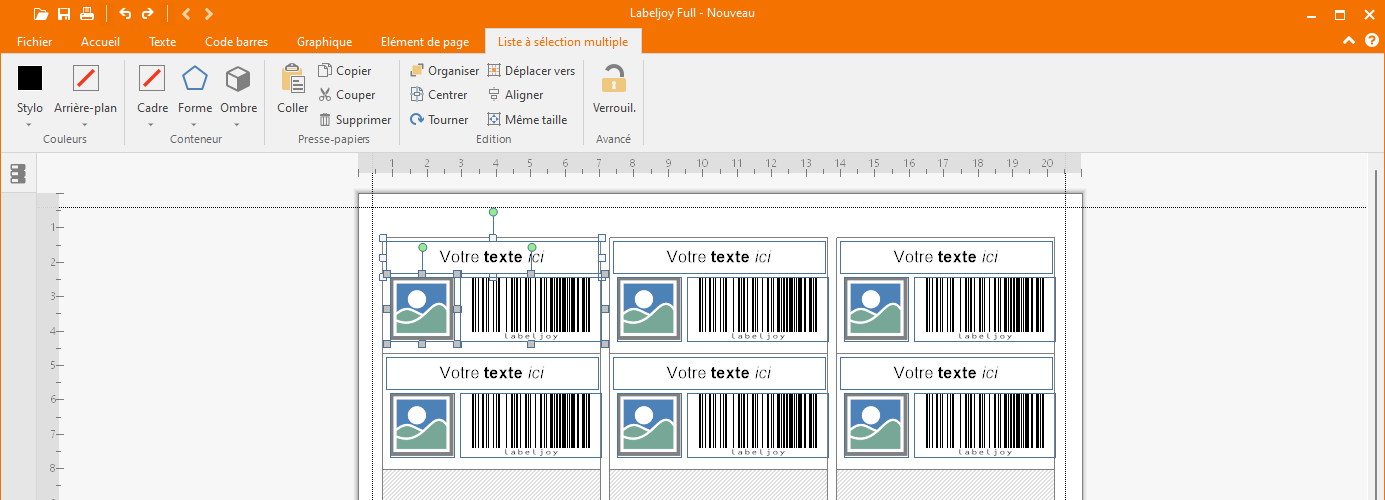Click the Supprimer trash button
1385x500 pixels.
[355, 119]
